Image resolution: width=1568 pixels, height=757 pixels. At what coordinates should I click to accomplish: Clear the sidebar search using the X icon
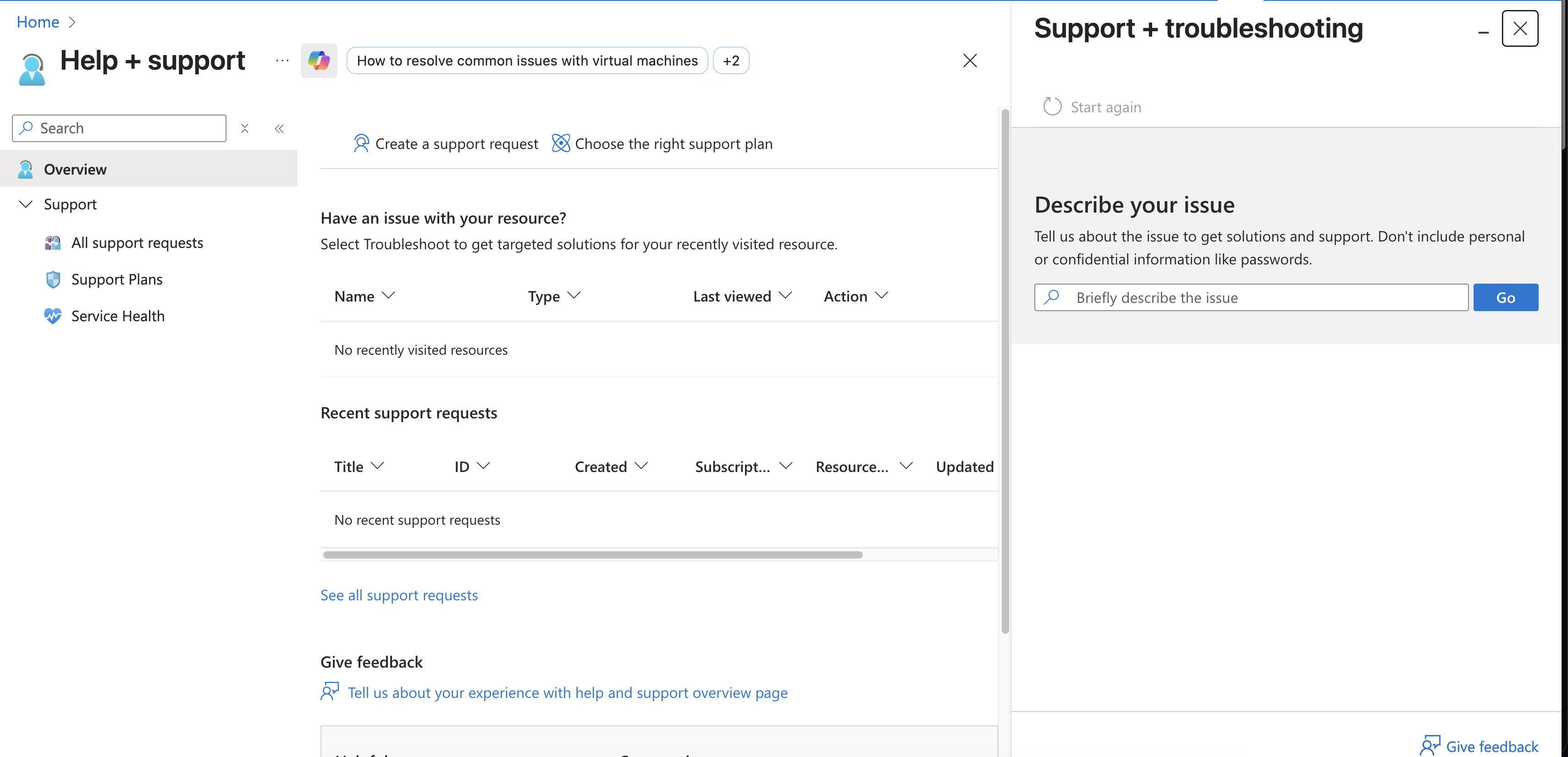[x=245, y=128]
